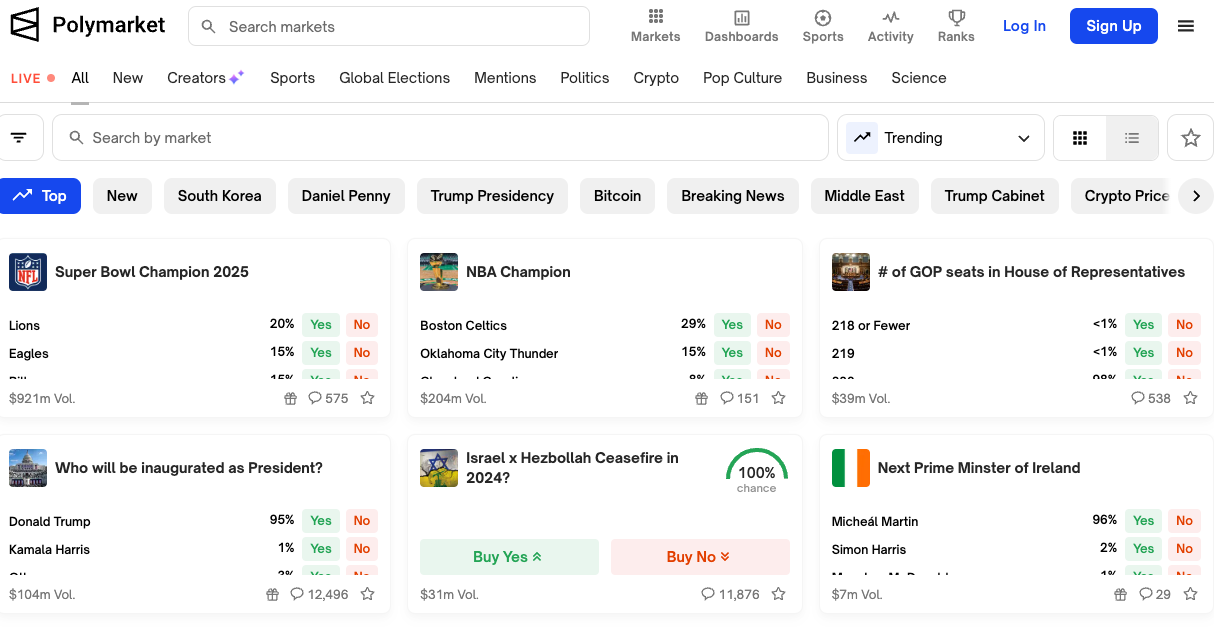Click Yes for Lions
This screenshot has width=1214, height=627.
pyautogui.click(x=321, y=324)
